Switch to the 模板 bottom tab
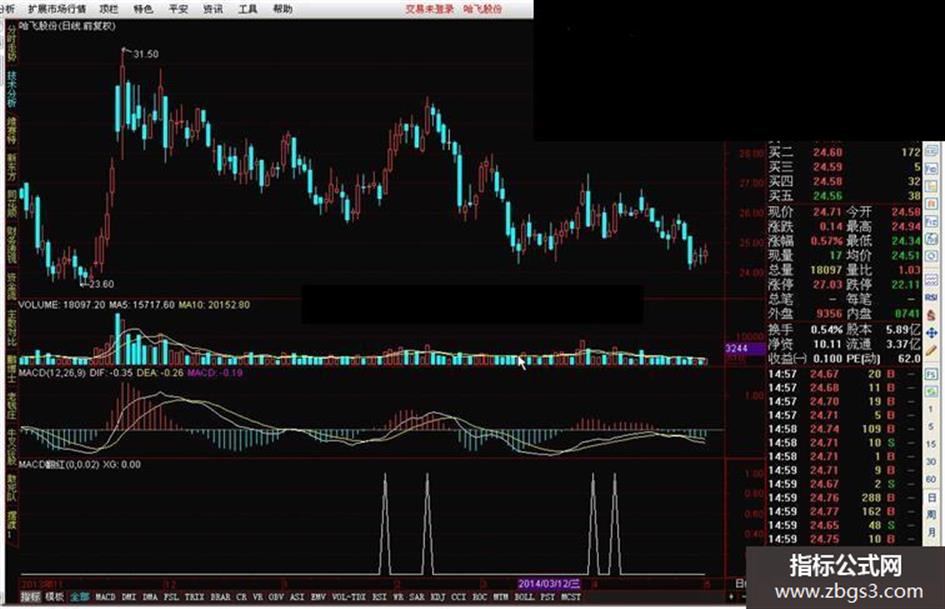 click(x=55, y=597)
